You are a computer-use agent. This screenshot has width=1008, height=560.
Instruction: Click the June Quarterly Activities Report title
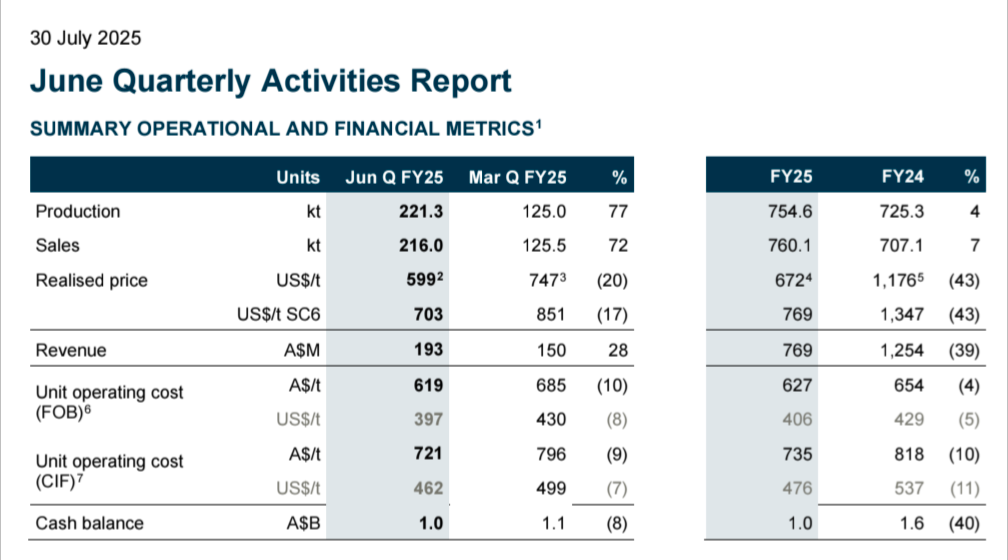coord(270,81)
